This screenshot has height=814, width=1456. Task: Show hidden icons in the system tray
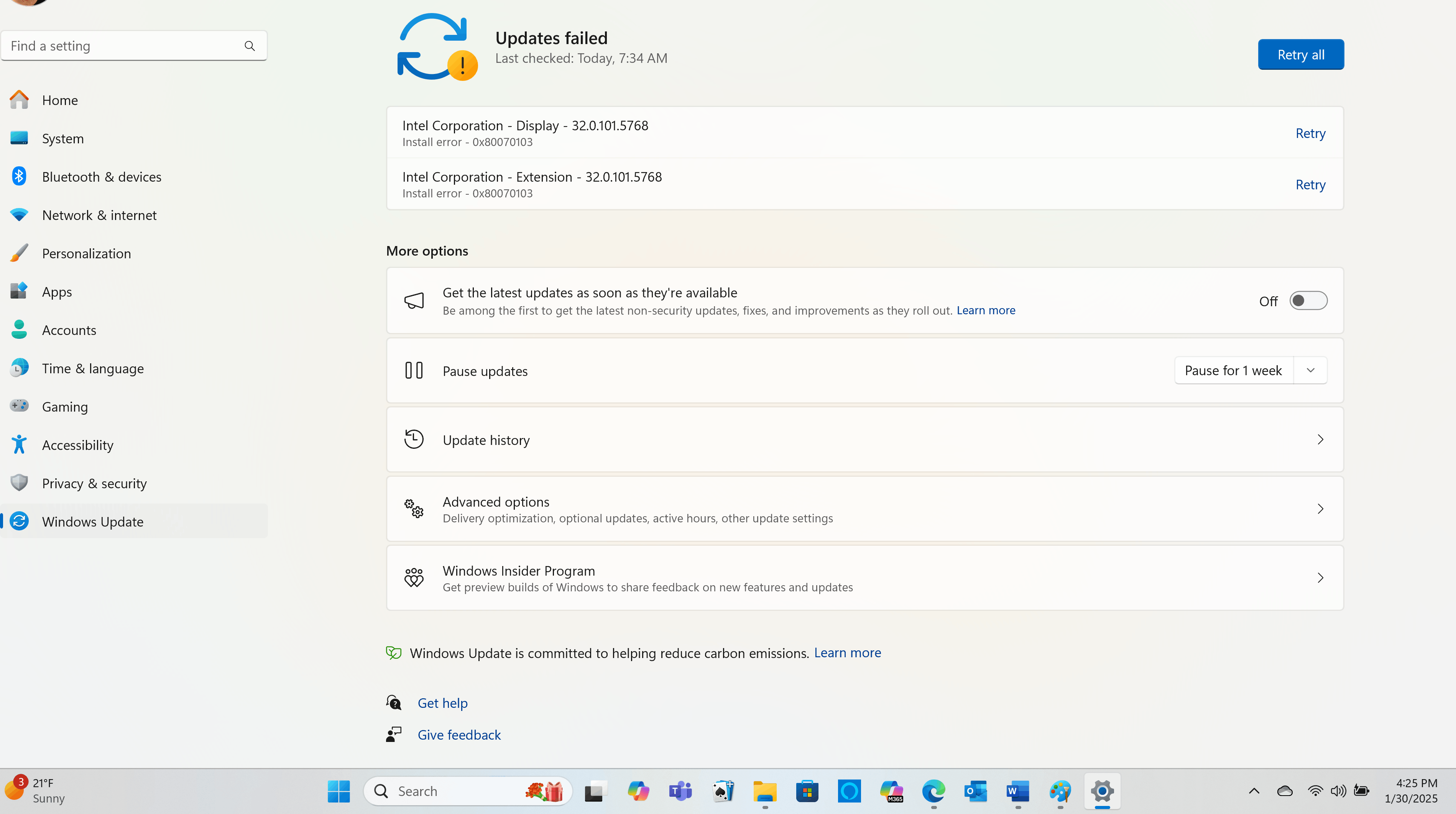pos(1254,791)
